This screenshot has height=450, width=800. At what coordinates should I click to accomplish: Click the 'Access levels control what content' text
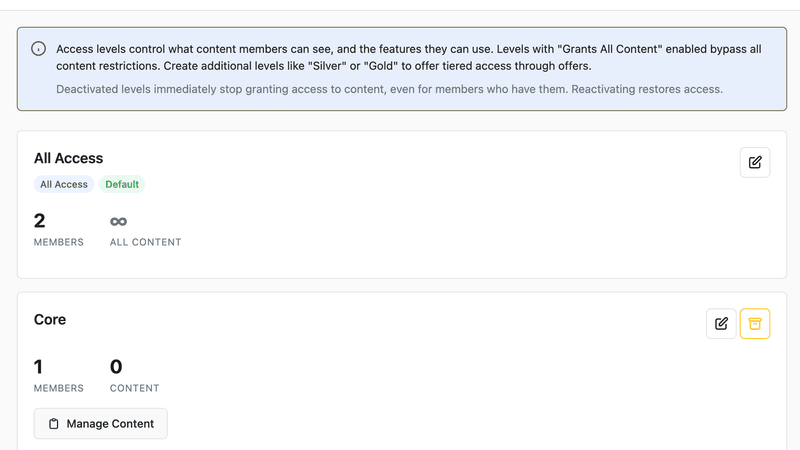pyautogui.click(x=409, y=57)
